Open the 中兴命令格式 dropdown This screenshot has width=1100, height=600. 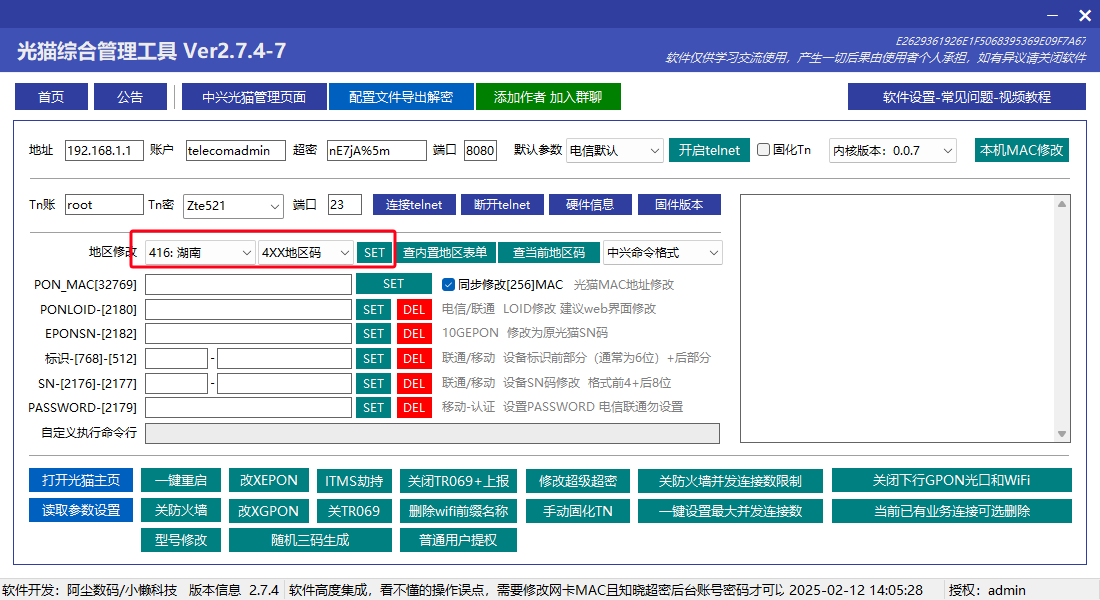662,253
